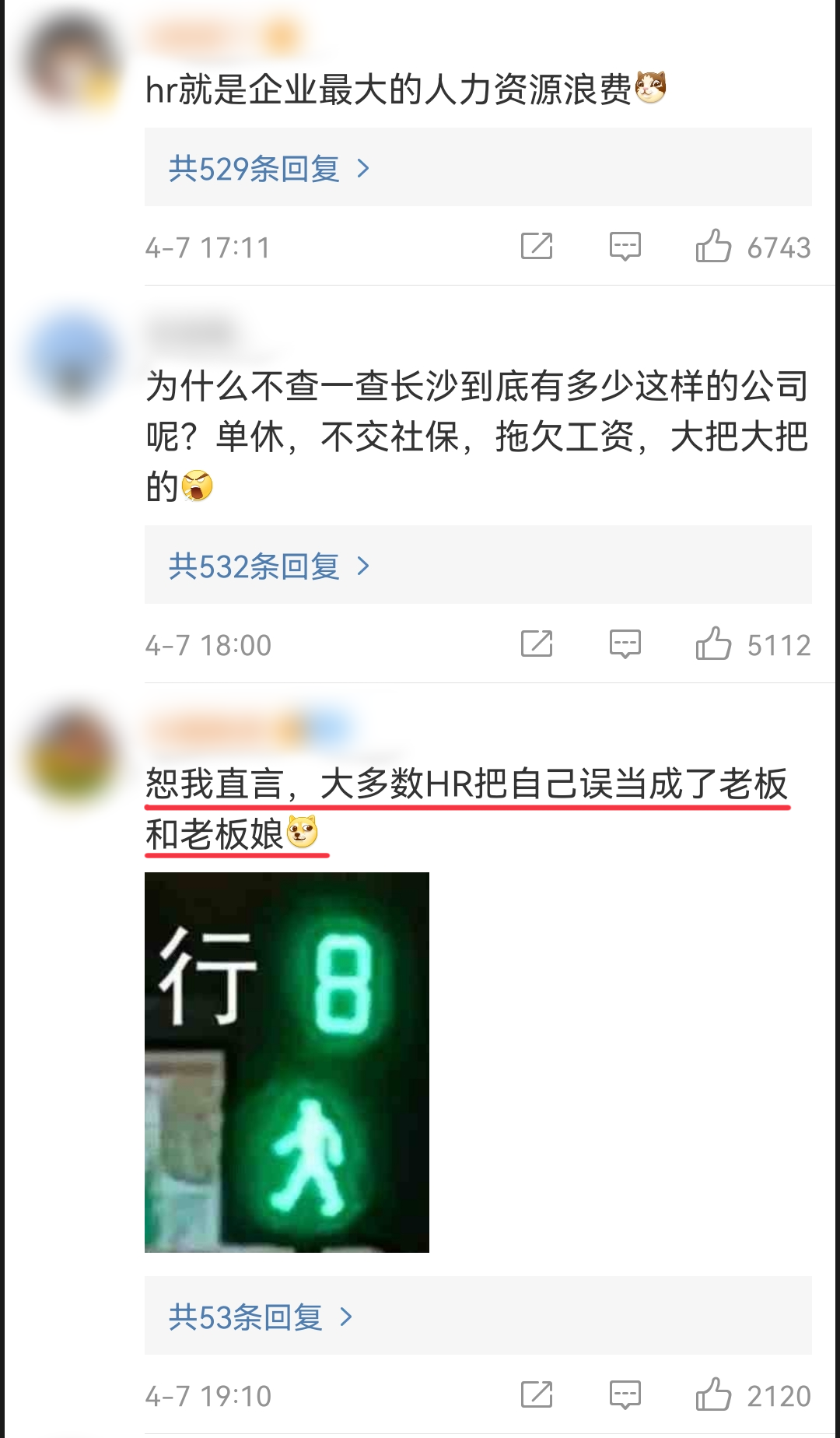Open reply icon on 19:10 comment
The image size is (840, 1438).
pyautogui.click(x=625, y=1395)
